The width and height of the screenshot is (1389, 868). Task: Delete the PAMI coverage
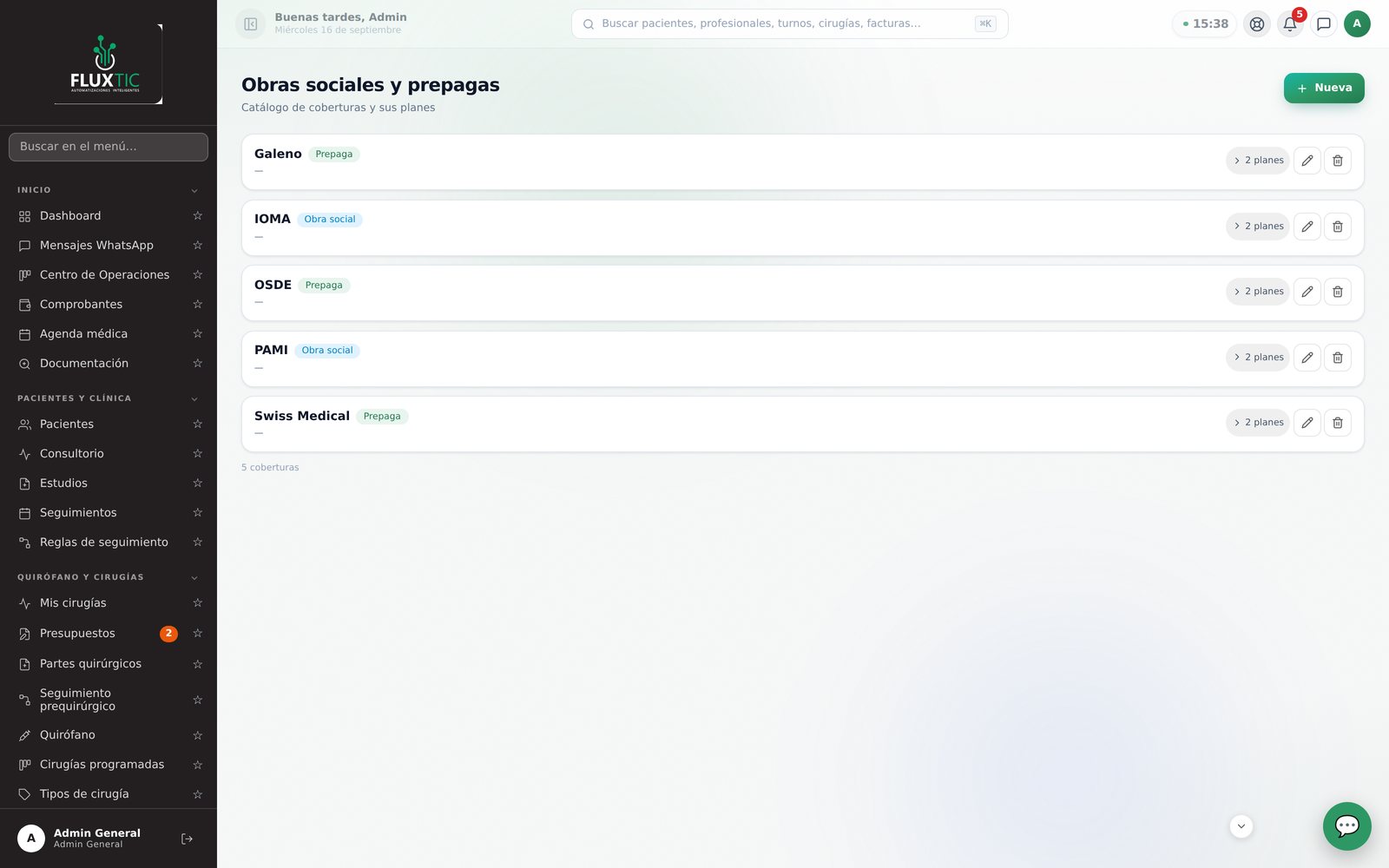coord(1337,358)
